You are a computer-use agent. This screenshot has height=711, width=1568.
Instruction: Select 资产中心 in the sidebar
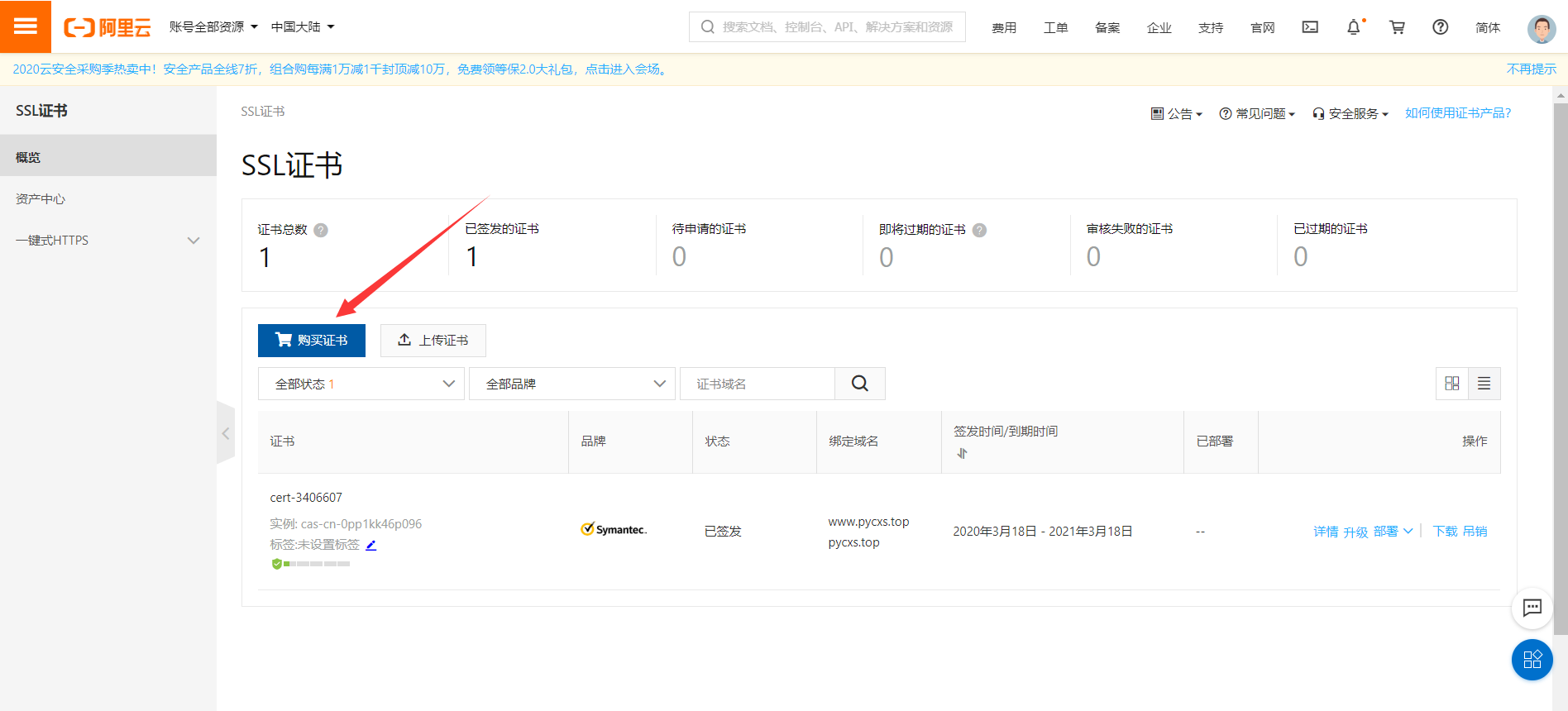point(108,199)
